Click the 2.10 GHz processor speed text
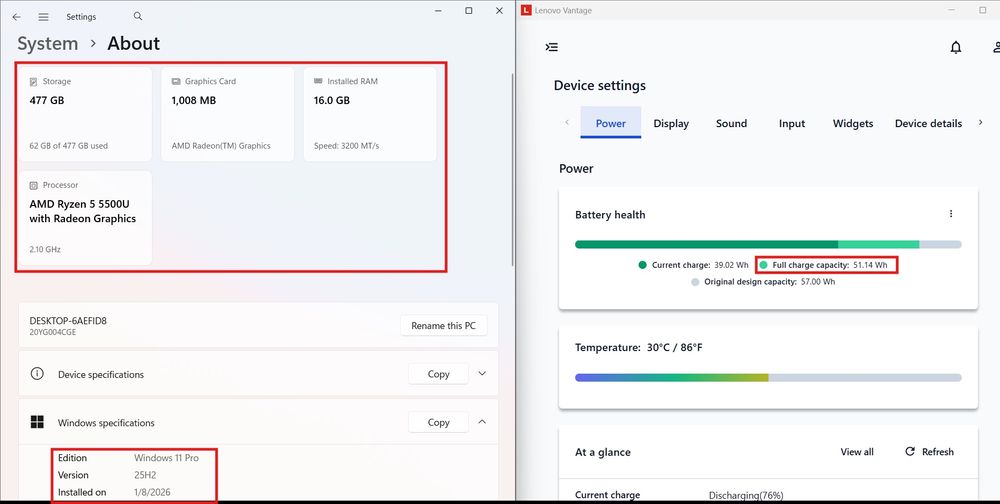This screenshot has width=1000, height=504. click(45, 249)
